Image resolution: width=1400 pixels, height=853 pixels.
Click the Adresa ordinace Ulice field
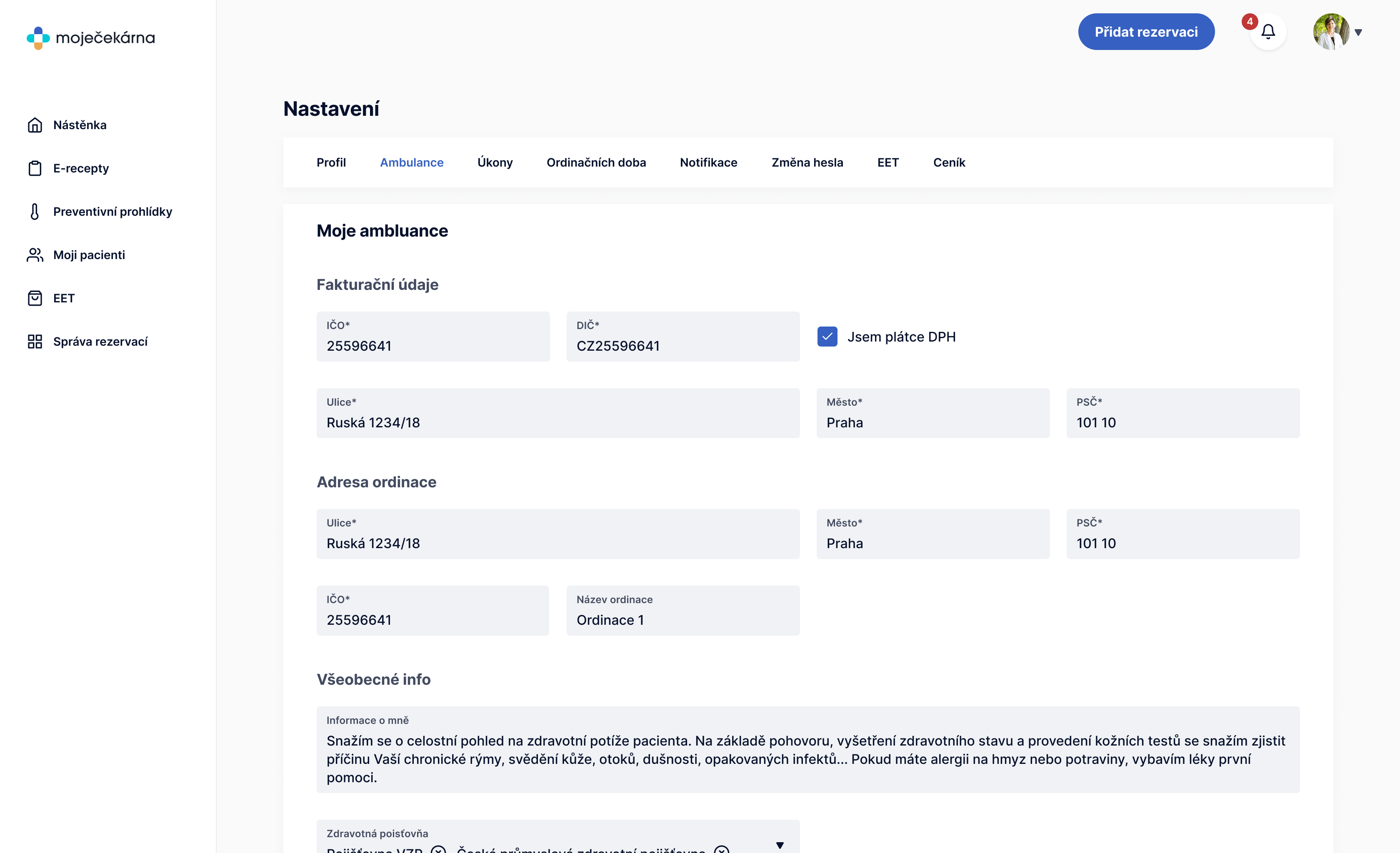point(558,534)
